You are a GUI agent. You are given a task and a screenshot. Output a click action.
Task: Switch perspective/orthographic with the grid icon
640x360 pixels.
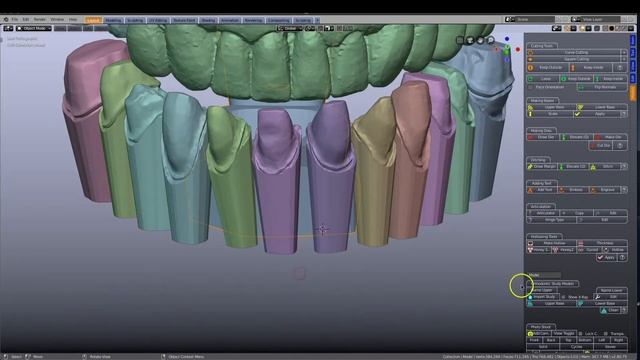(x=460, y=40)
